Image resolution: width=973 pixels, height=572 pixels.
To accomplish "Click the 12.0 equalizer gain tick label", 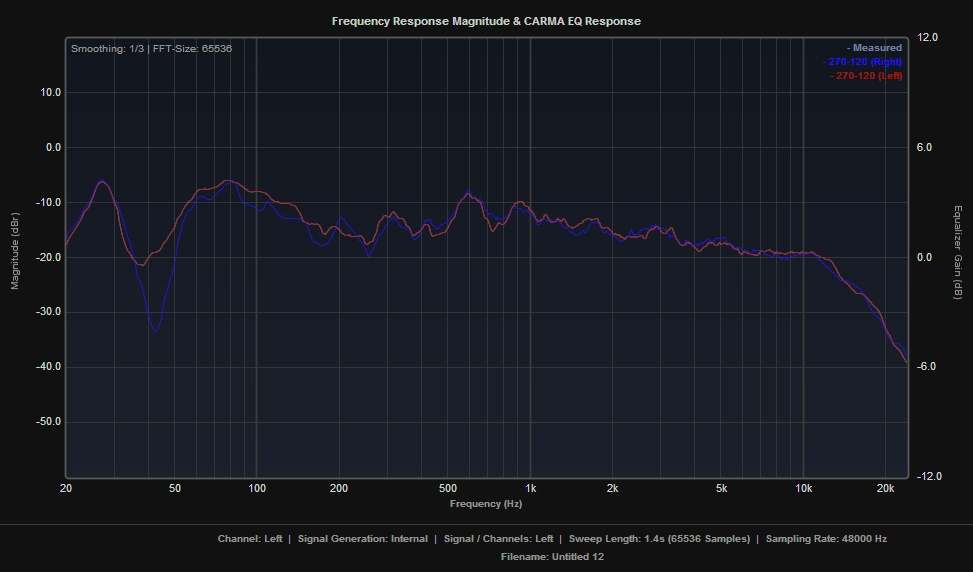I will point(927,37).
